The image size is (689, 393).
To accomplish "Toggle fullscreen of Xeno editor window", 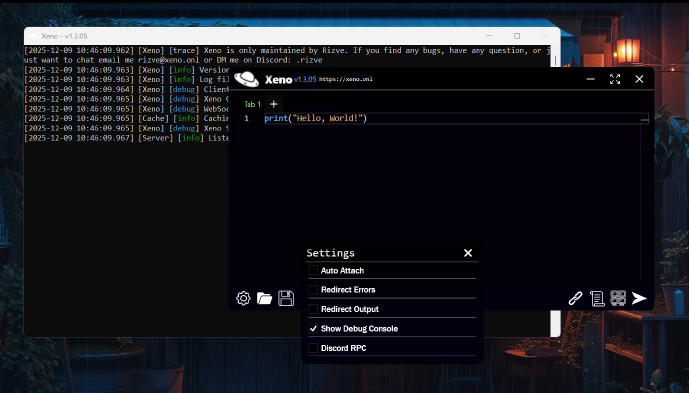I will 615,79.
